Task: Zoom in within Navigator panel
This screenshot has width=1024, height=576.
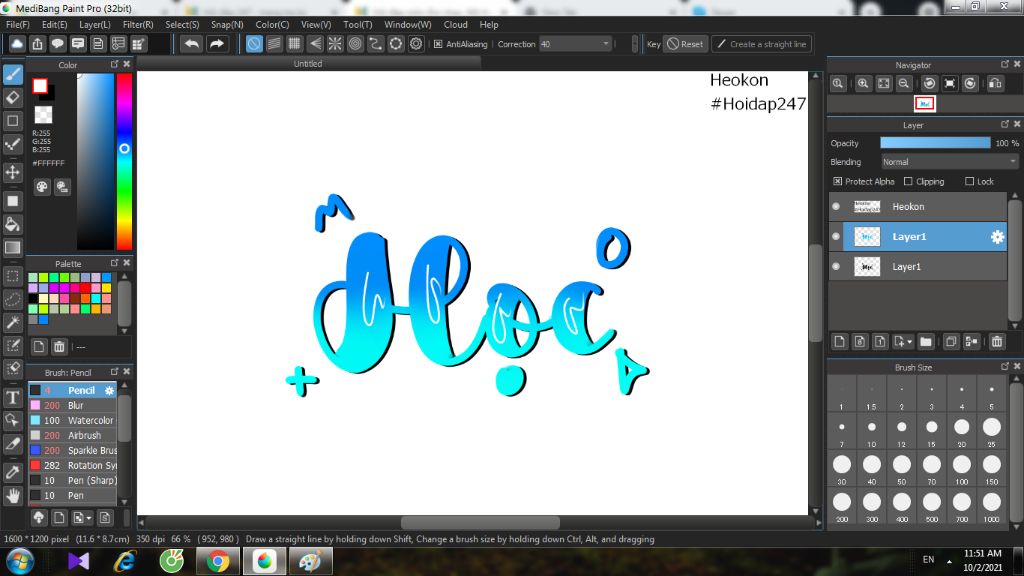Action: [x=863, y=84]
